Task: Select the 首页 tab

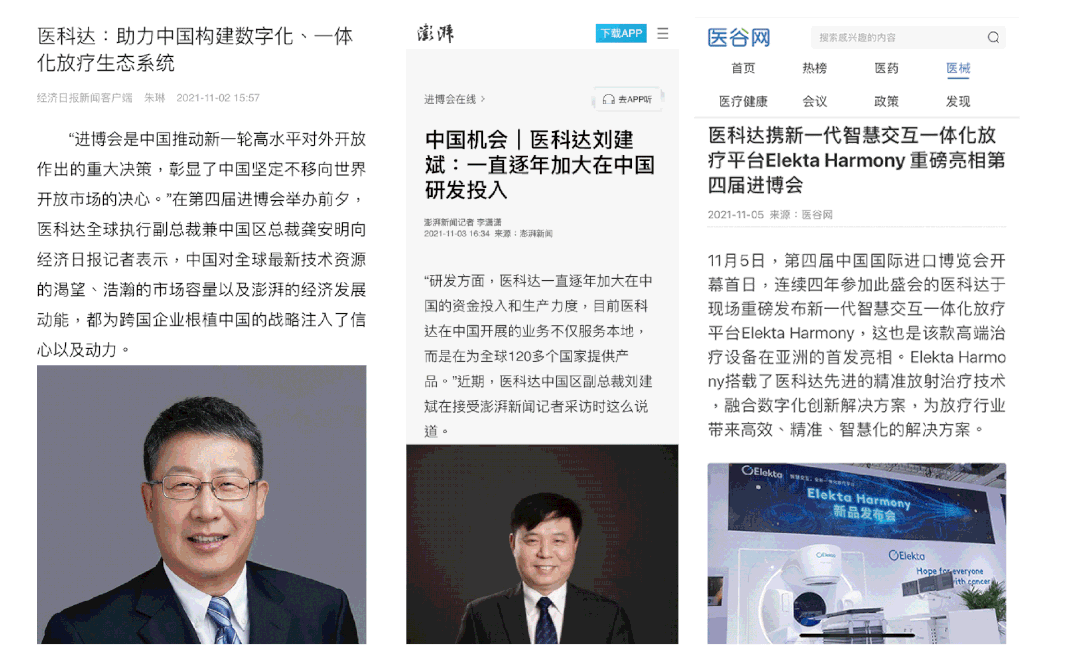Action: 742,68
